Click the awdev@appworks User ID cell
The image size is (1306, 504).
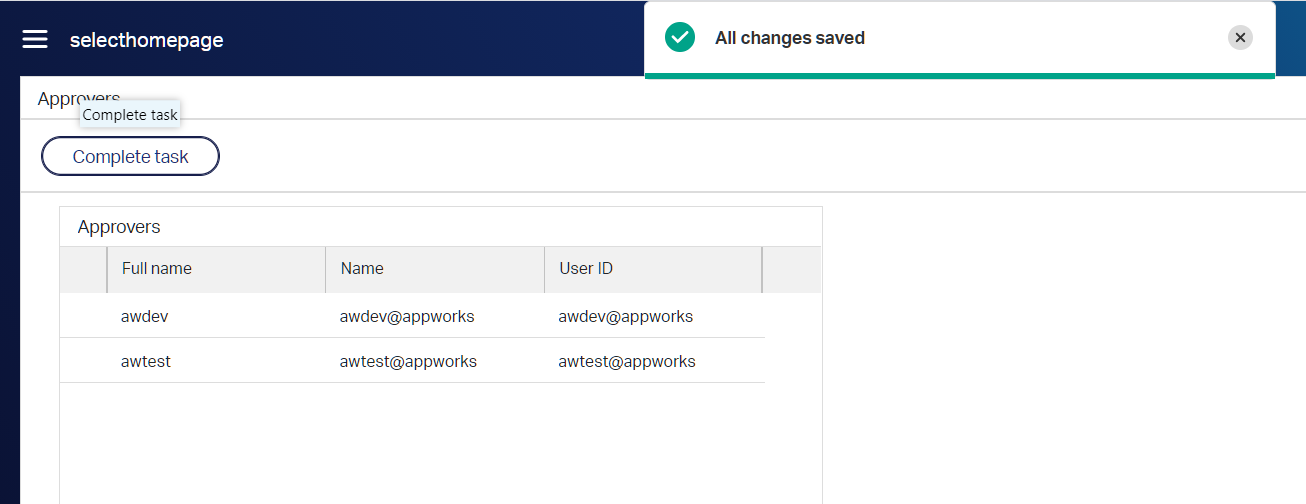(626, 316)
